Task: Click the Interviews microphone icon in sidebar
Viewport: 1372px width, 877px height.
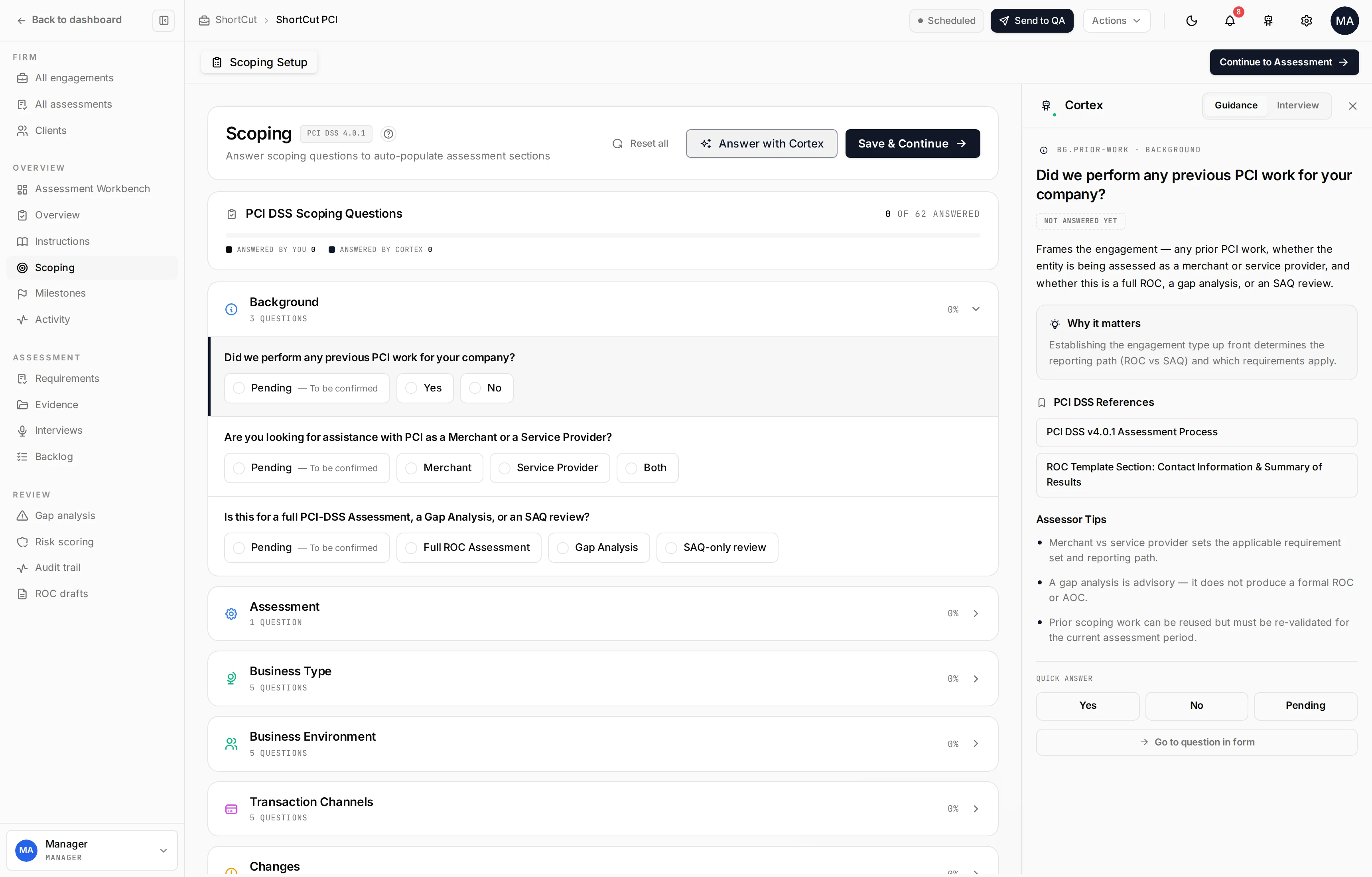Action: pyautogui.click(x=22, y=431)
